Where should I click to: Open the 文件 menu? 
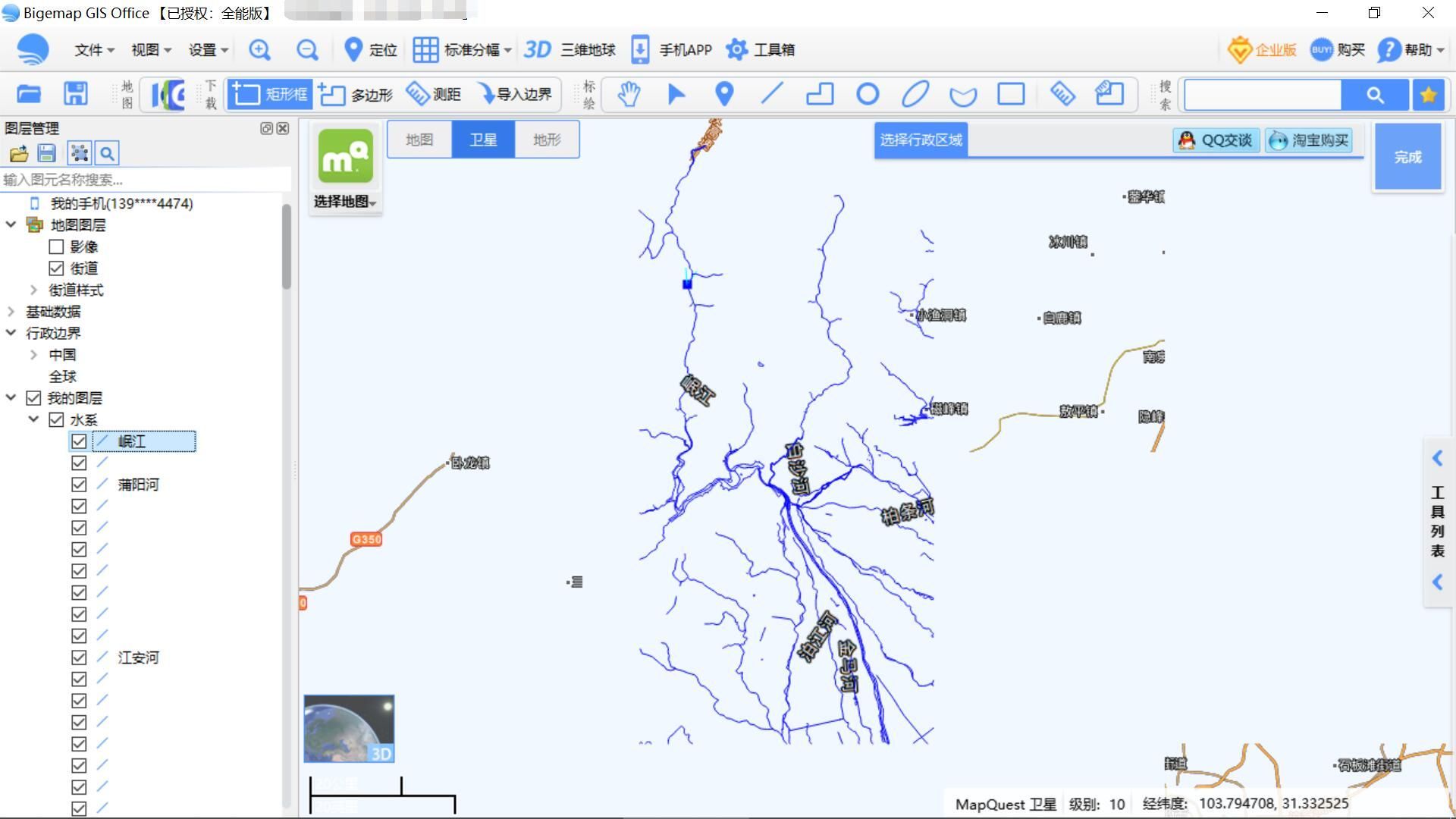(94, 50)
